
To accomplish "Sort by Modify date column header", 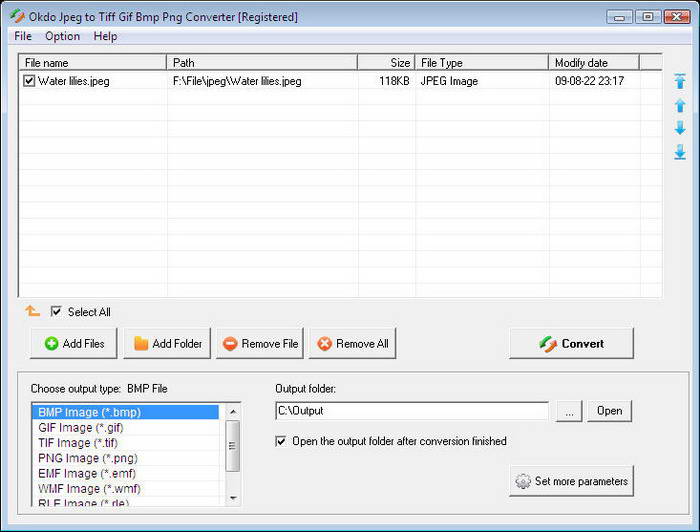I will (594, 62).
